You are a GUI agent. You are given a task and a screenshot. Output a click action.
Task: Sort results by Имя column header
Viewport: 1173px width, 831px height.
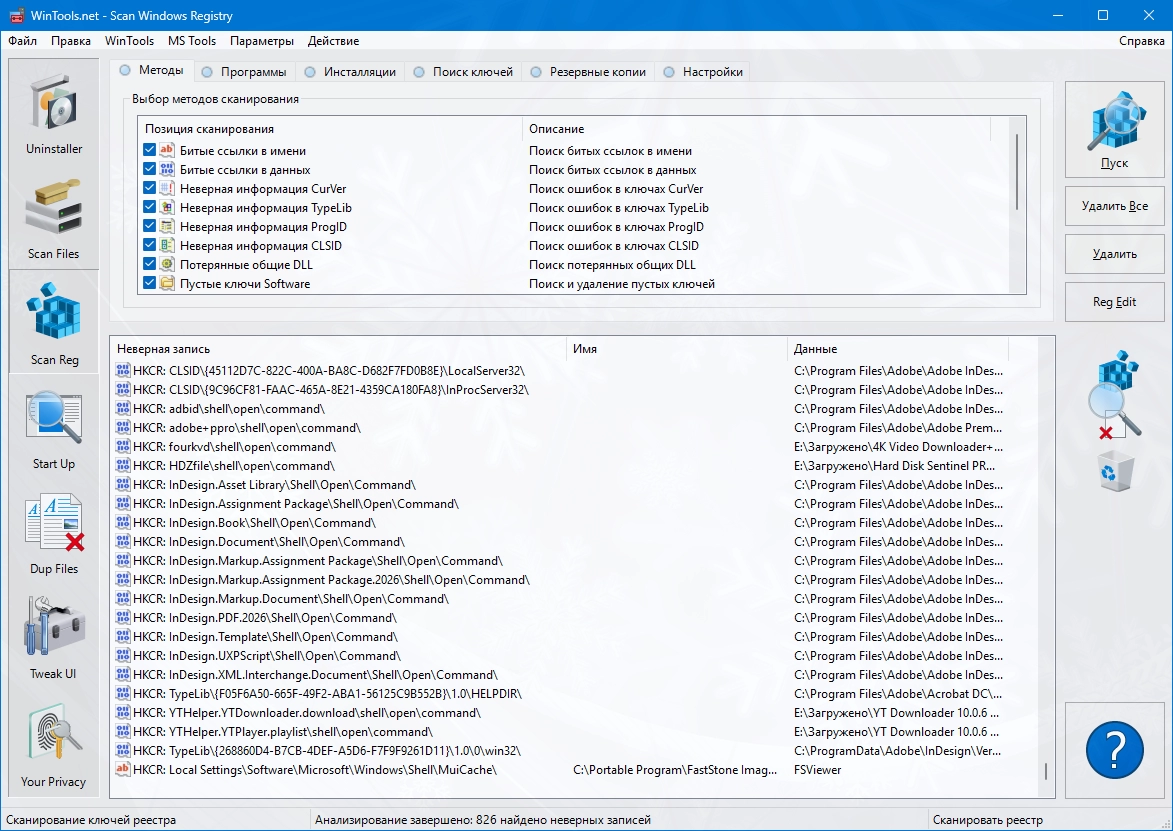(x=677, y=349)
